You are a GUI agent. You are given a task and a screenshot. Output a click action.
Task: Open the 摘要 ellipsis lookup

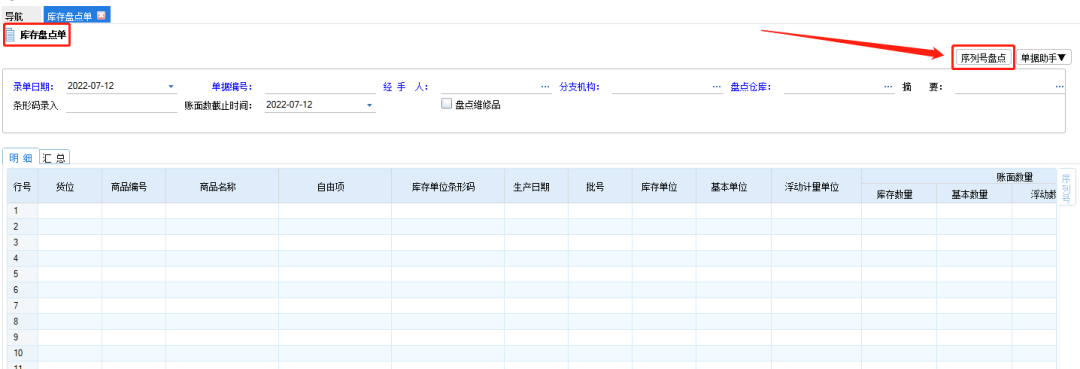[1059, 87]
